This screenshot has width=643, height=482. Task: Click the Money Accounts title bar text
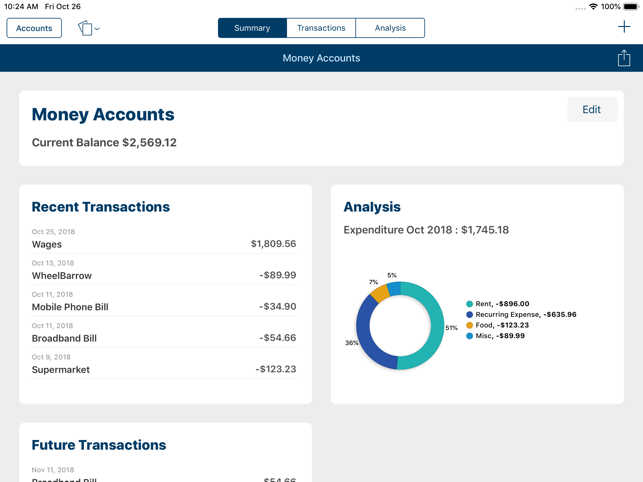[321, 58]
